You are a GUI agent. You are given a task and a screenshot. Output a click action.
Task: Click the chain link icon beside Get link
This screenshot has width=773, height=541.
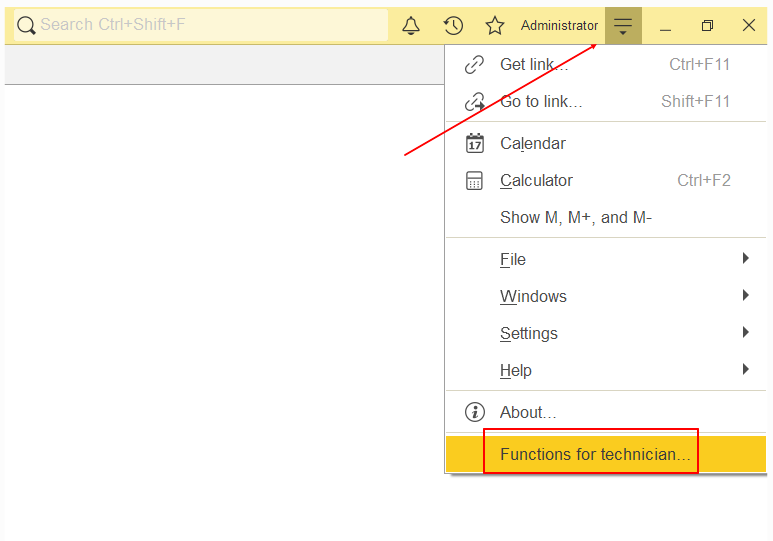tap(474, 65)
